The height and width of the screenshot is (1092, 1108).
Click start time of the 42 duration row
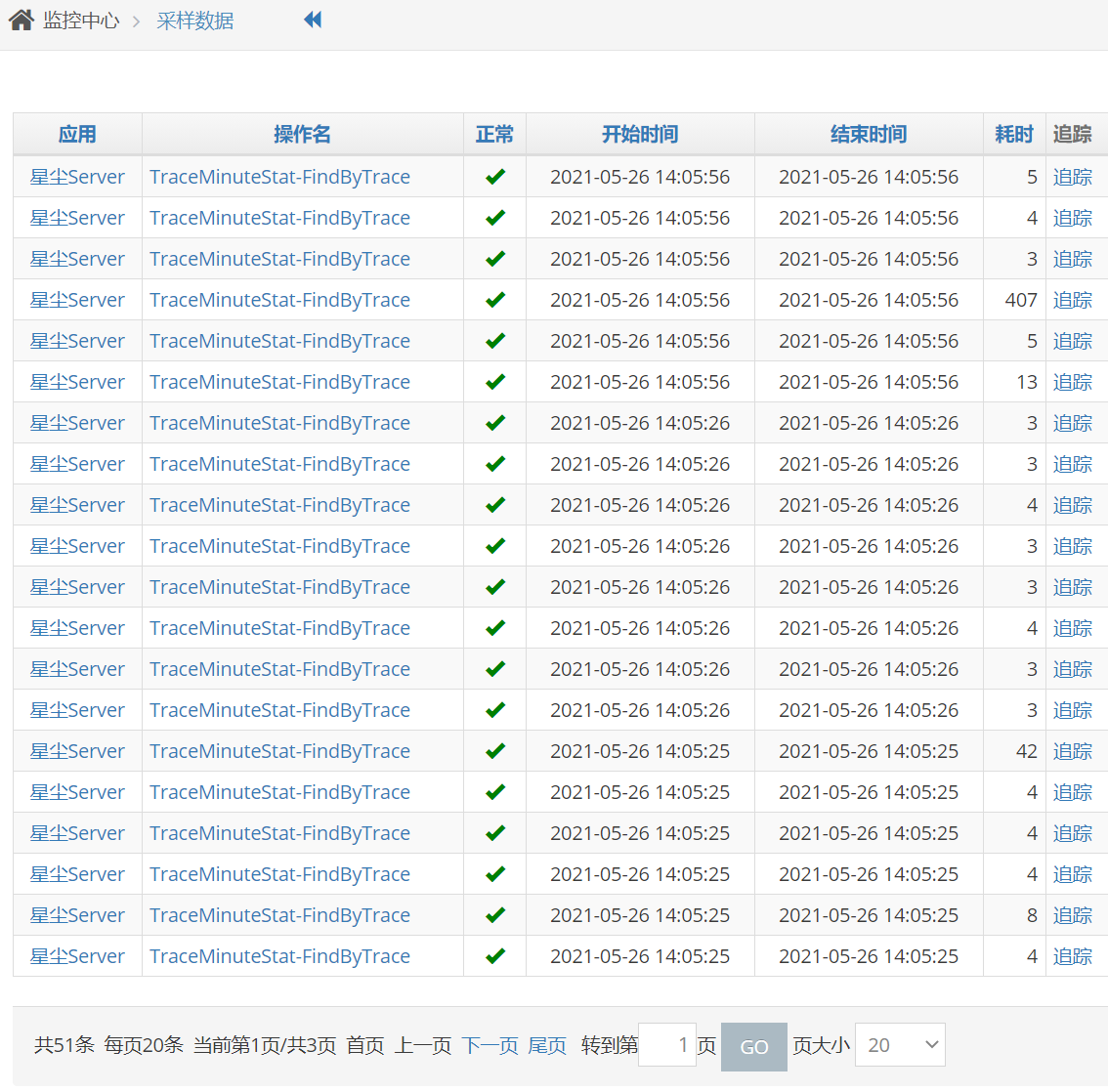tap(640, 751)
